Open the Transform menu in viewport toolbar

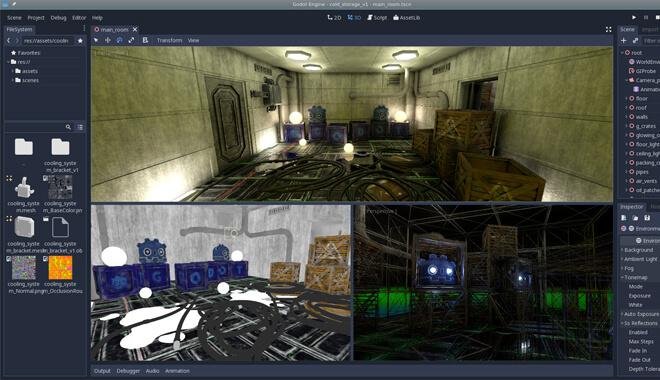point(169,40)
